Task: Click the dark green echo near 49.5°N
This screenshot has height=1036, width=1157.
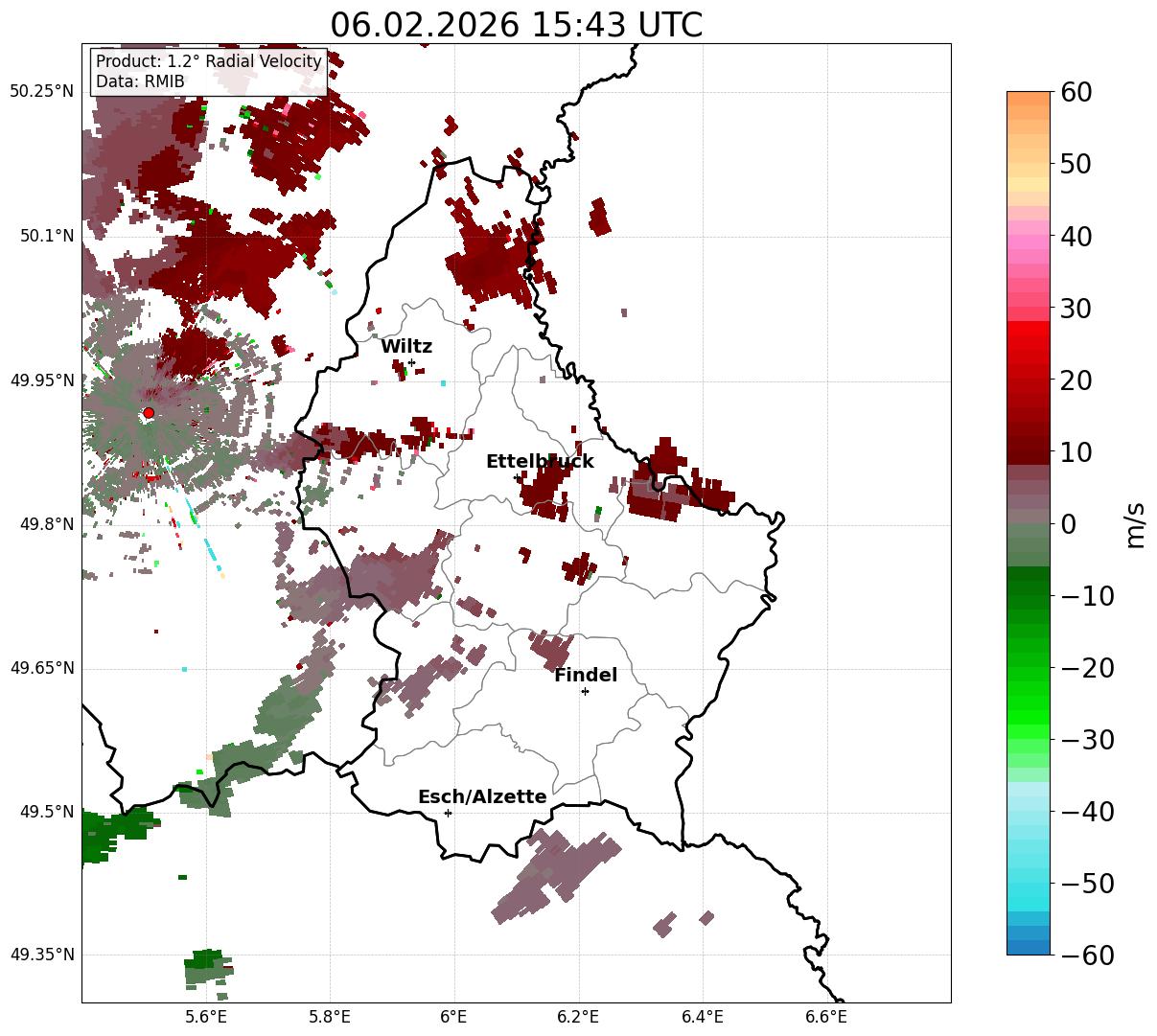Action: tap(115, 834)
